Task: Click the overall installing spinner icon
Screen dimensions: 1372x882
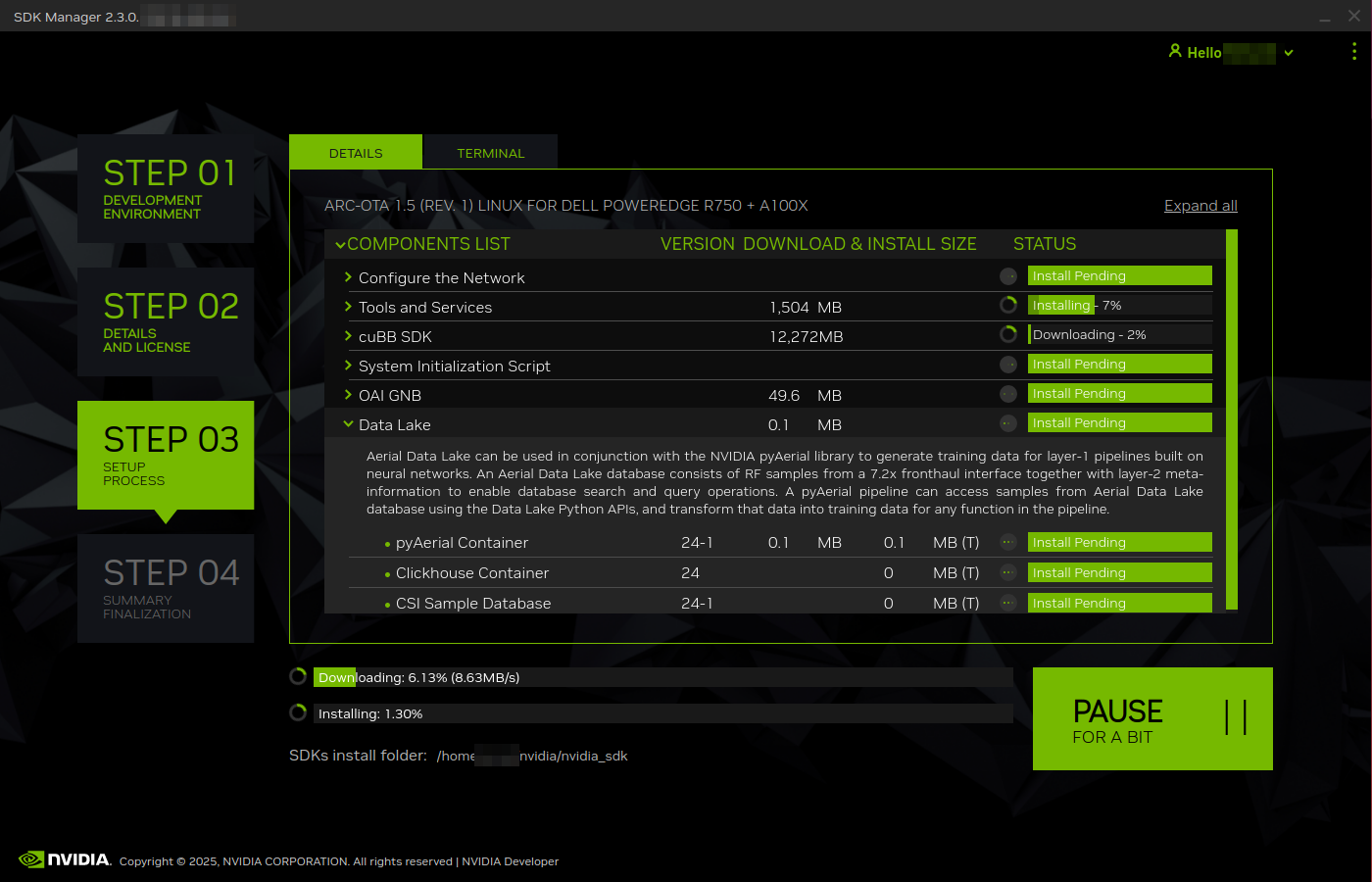Action: tap(299, 712)
